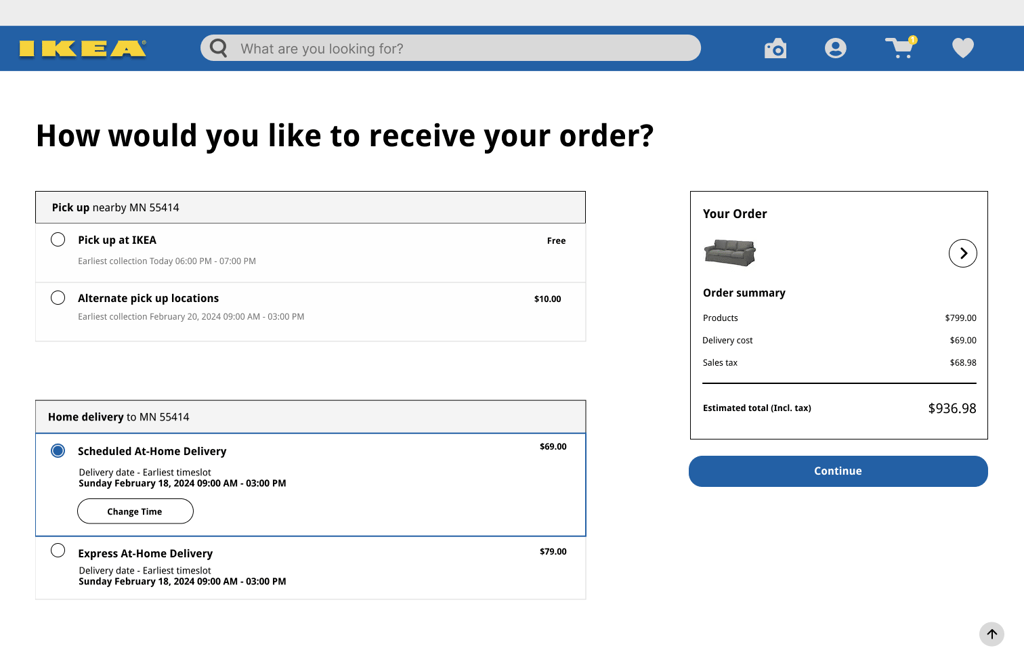Viewport: 1024px width, 665px height.
Task: Click the sofa product thumbnail
Action: click(x=729, y=253)
